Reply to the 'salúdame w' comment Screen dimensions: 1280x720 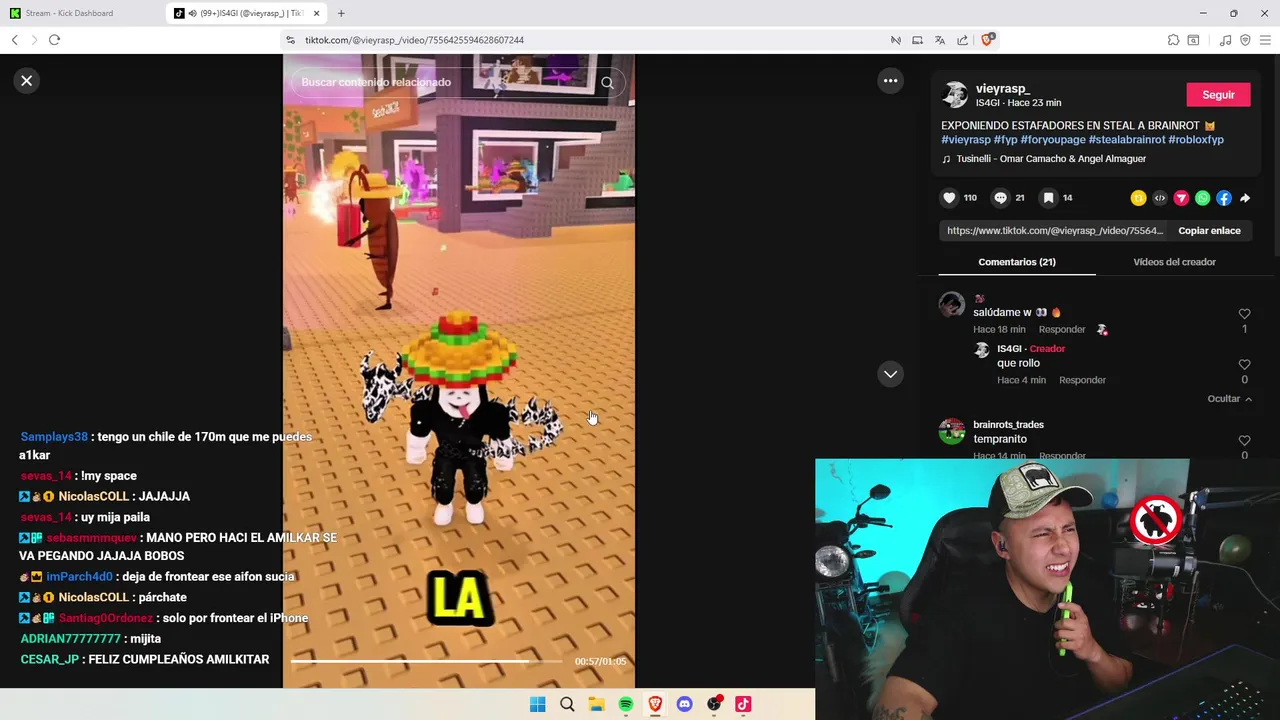(x=1061, y=330)
